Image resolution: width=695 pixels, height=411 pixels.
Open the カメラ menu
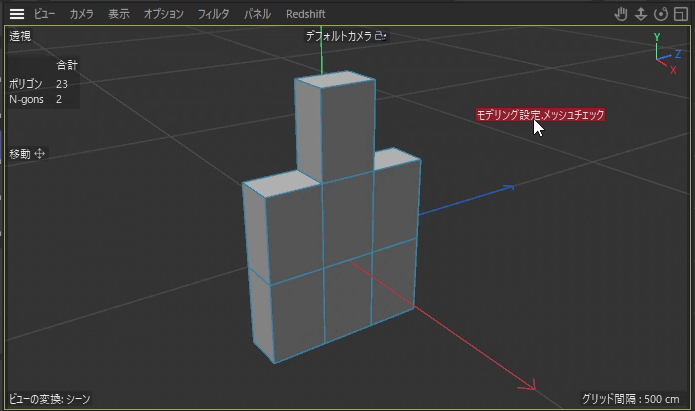coord(82,14)
